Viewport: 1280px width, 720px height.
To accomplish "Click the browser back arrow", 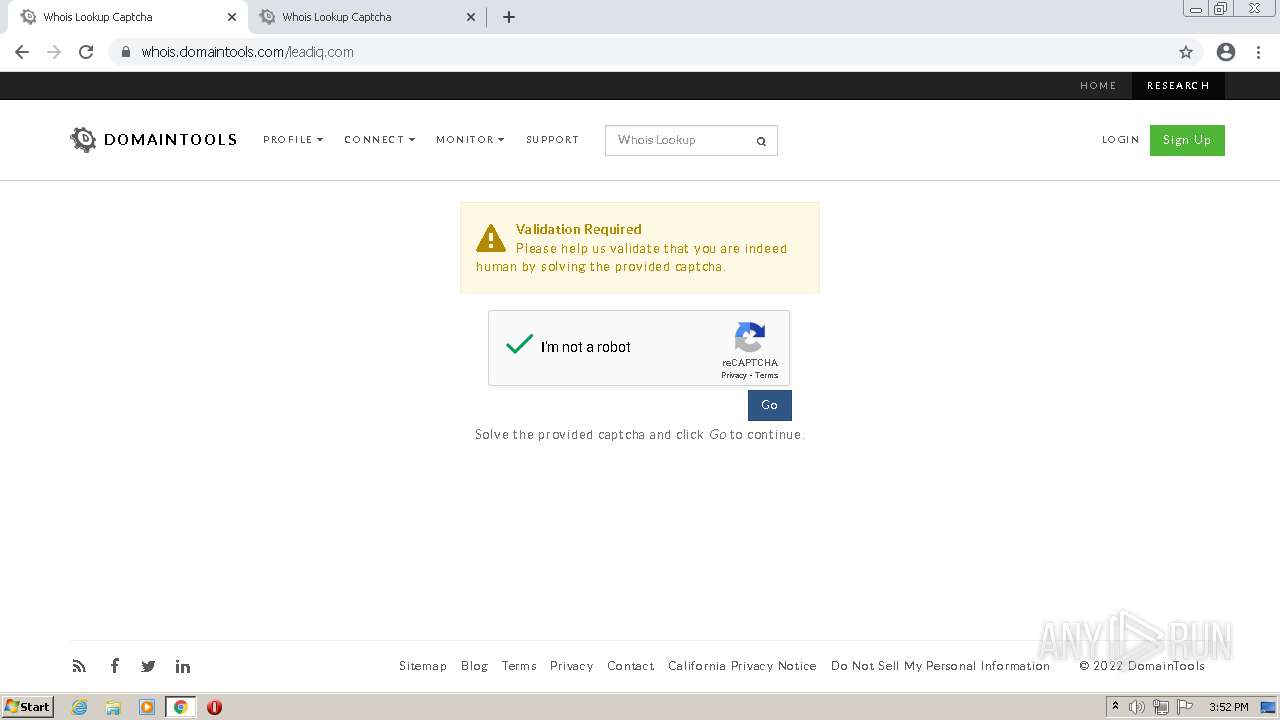I will point(22,52).
